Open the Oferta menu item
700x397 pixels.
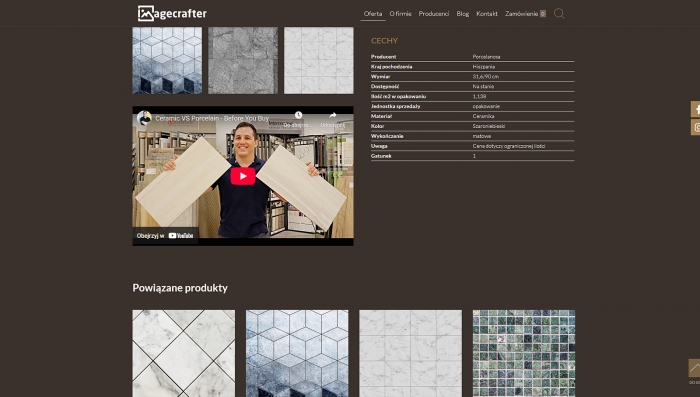373,14
